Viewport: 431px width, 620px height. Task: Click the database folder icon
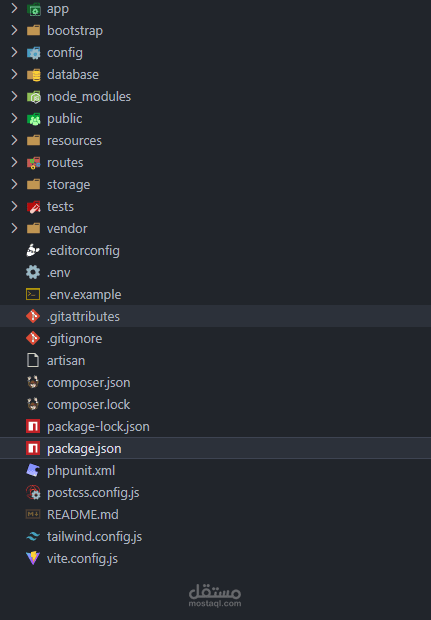pyautogui.click(x=34, y=75)
